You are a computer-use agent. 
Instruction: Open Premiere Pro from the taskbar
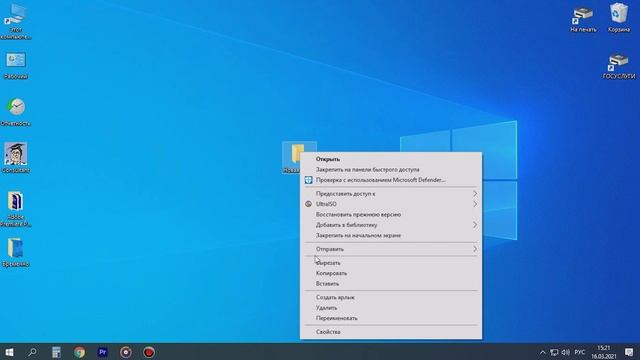102,352
